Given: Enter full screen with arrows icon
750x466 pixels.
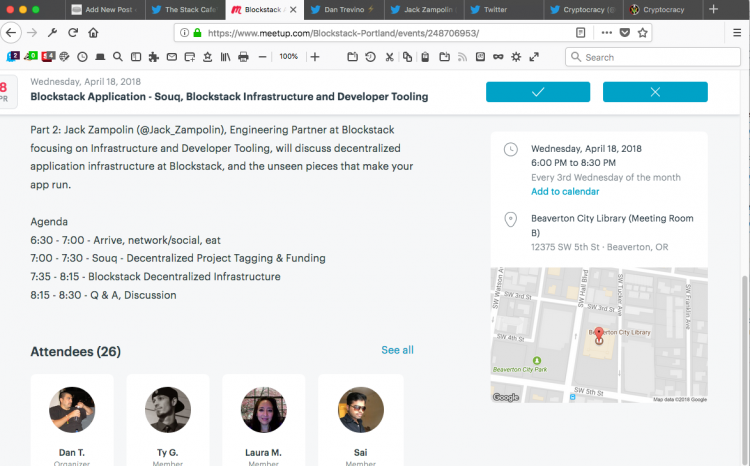Looking at the screenshot, I should pos(534,57).
